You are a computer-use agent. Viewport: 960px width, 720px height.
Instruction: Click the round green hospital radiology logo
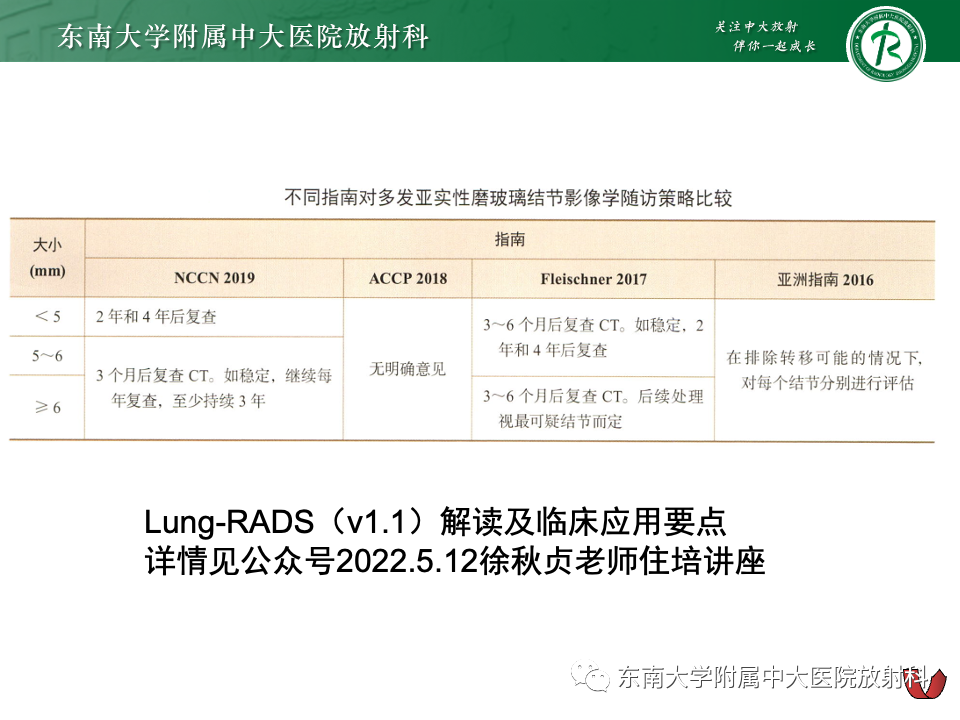tap(885, 44)
